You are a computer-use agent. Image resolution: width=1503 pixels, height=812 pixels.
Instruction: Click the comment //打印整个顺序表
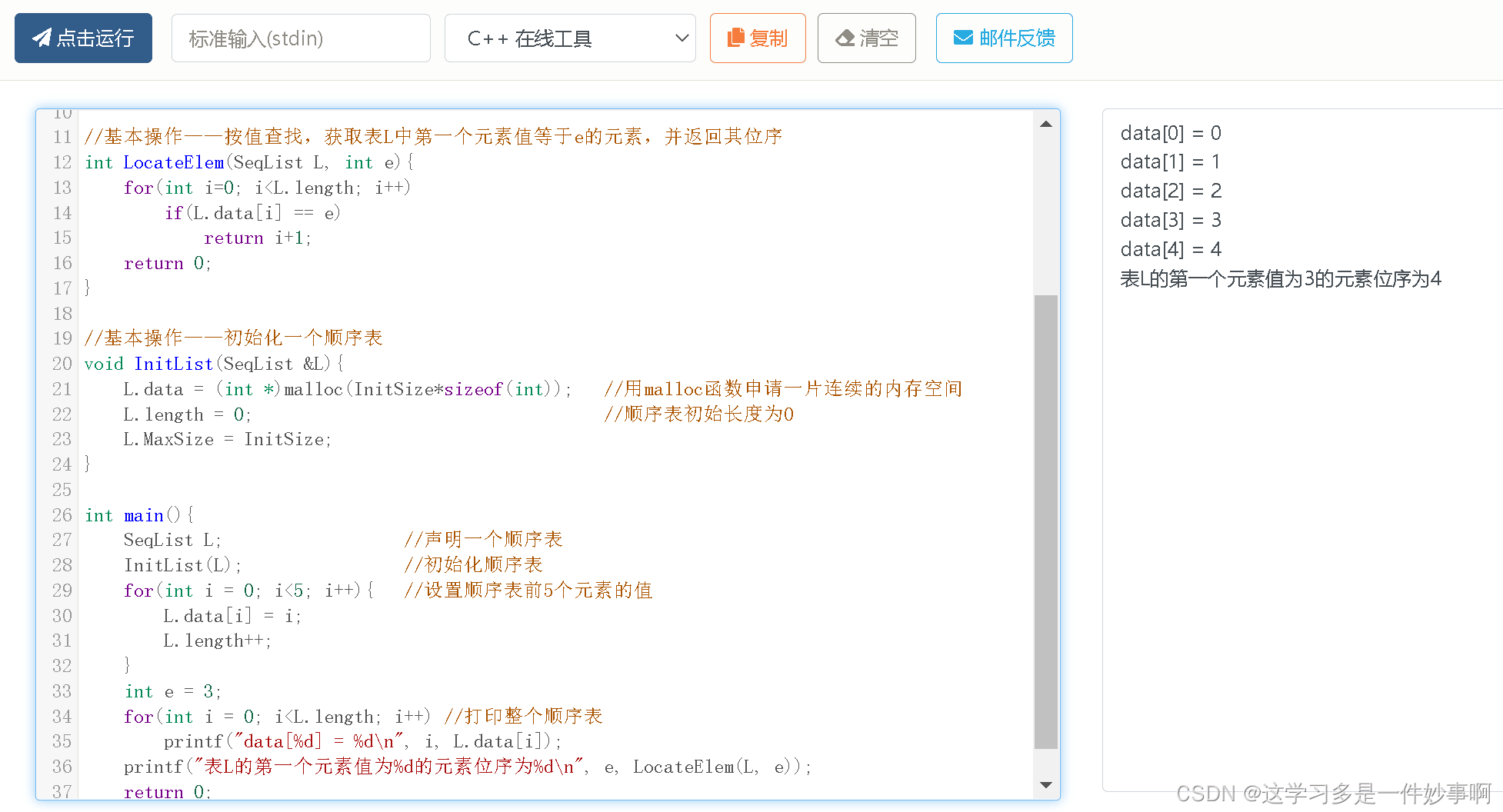point(523,716)
